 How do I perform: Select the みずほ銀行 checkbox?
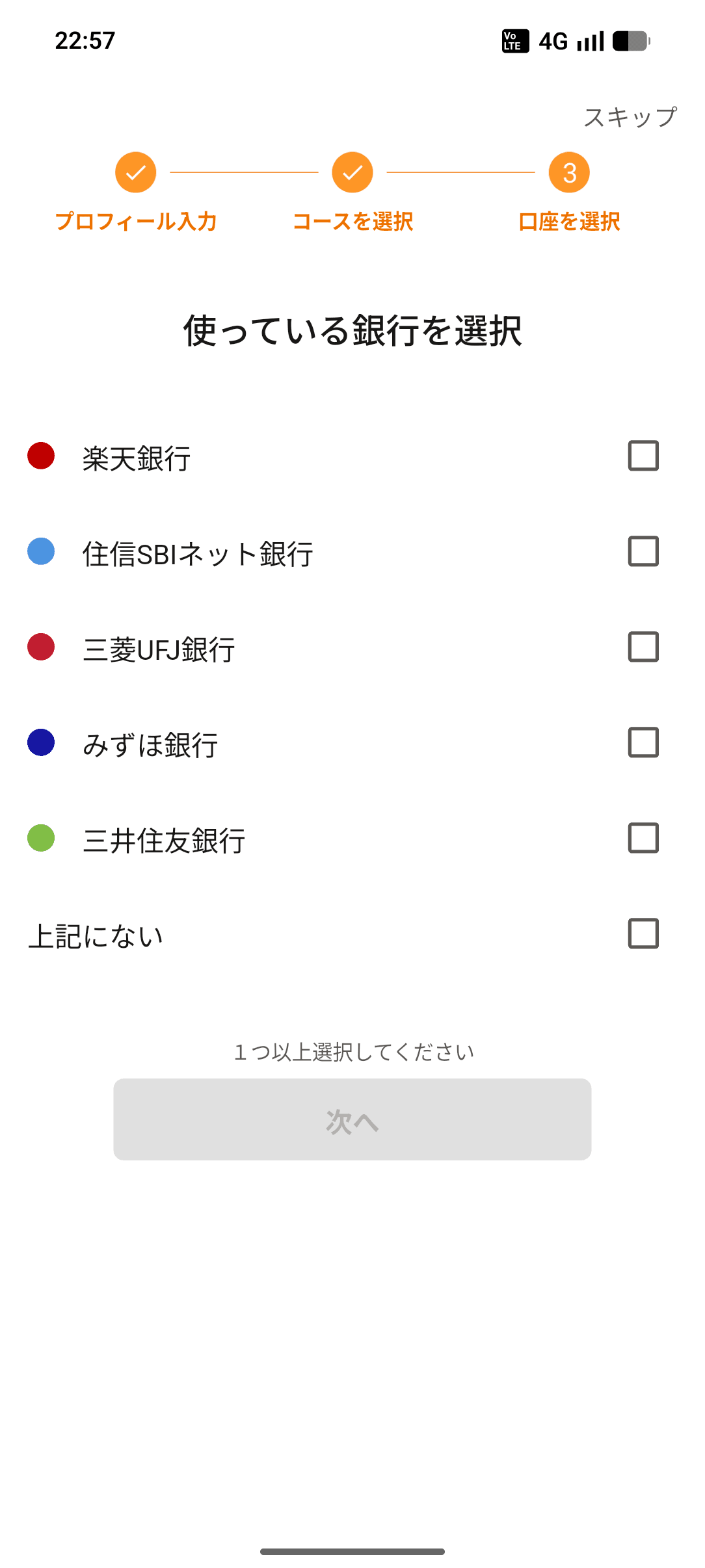[643, 742]
